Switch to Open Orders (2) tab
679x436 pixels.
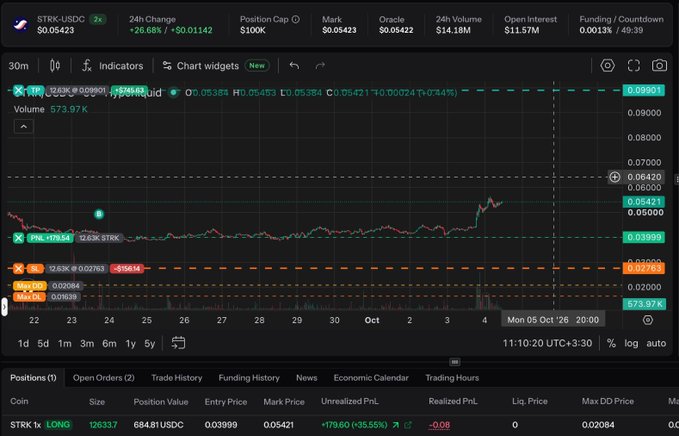coord(103,378)
